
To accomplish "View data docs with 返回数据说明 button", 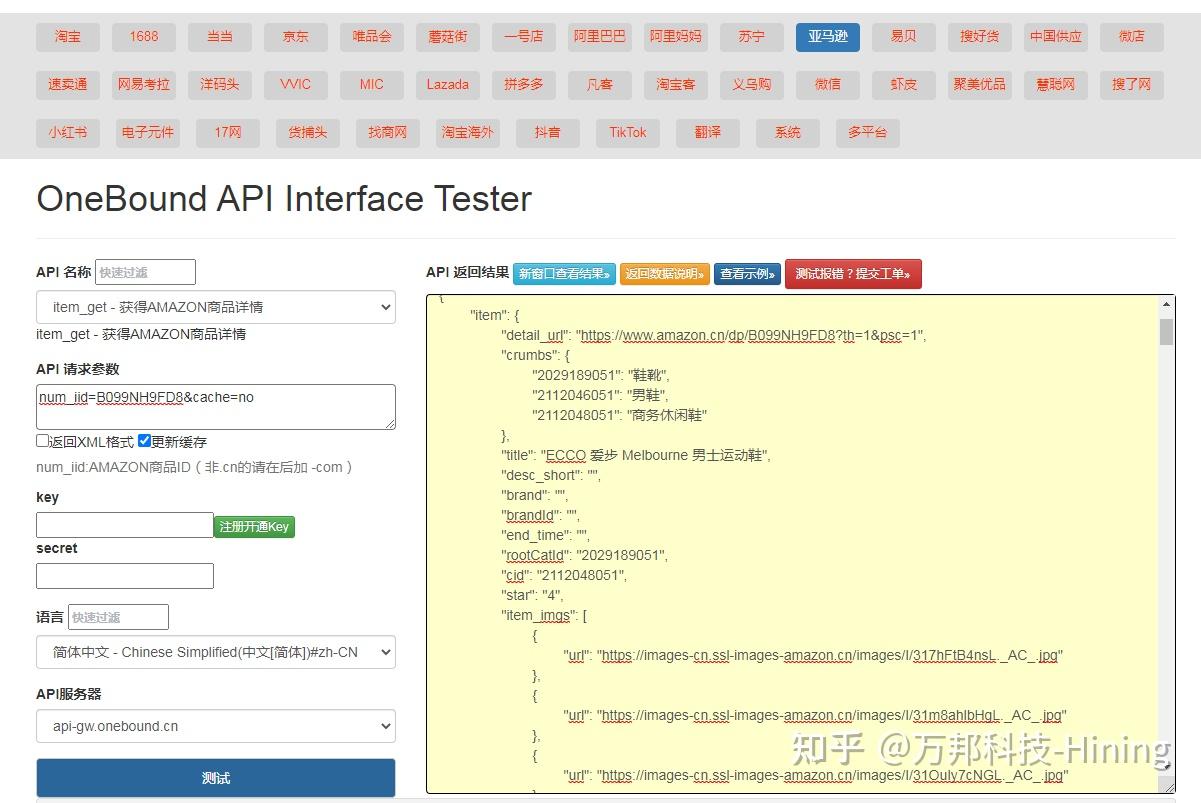I will [x=665, y=272].
